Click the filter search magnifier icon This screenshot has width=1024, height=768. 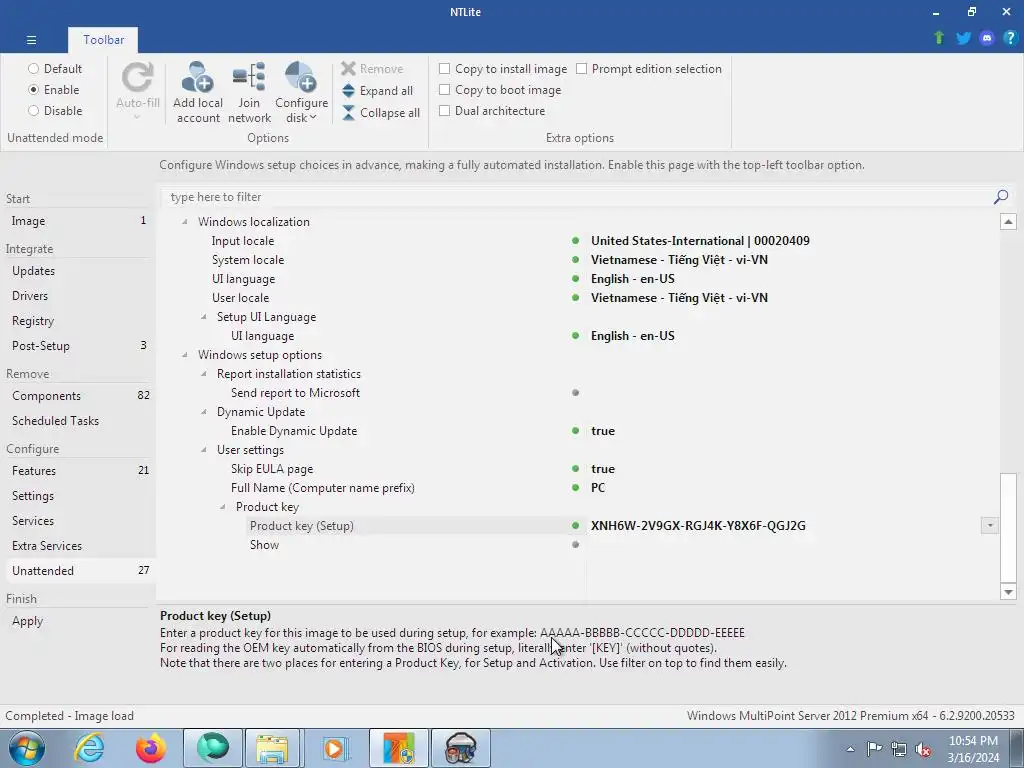1000,197
